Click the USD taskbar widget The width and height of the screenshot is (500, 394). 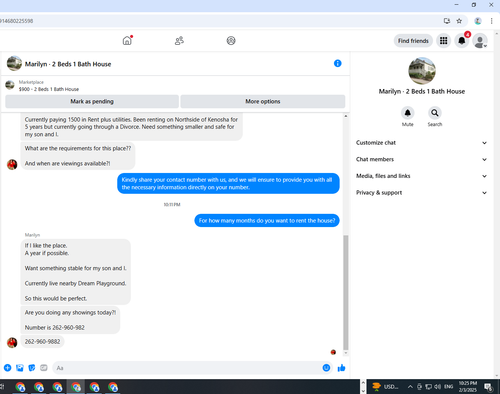(x=385, y=387)
